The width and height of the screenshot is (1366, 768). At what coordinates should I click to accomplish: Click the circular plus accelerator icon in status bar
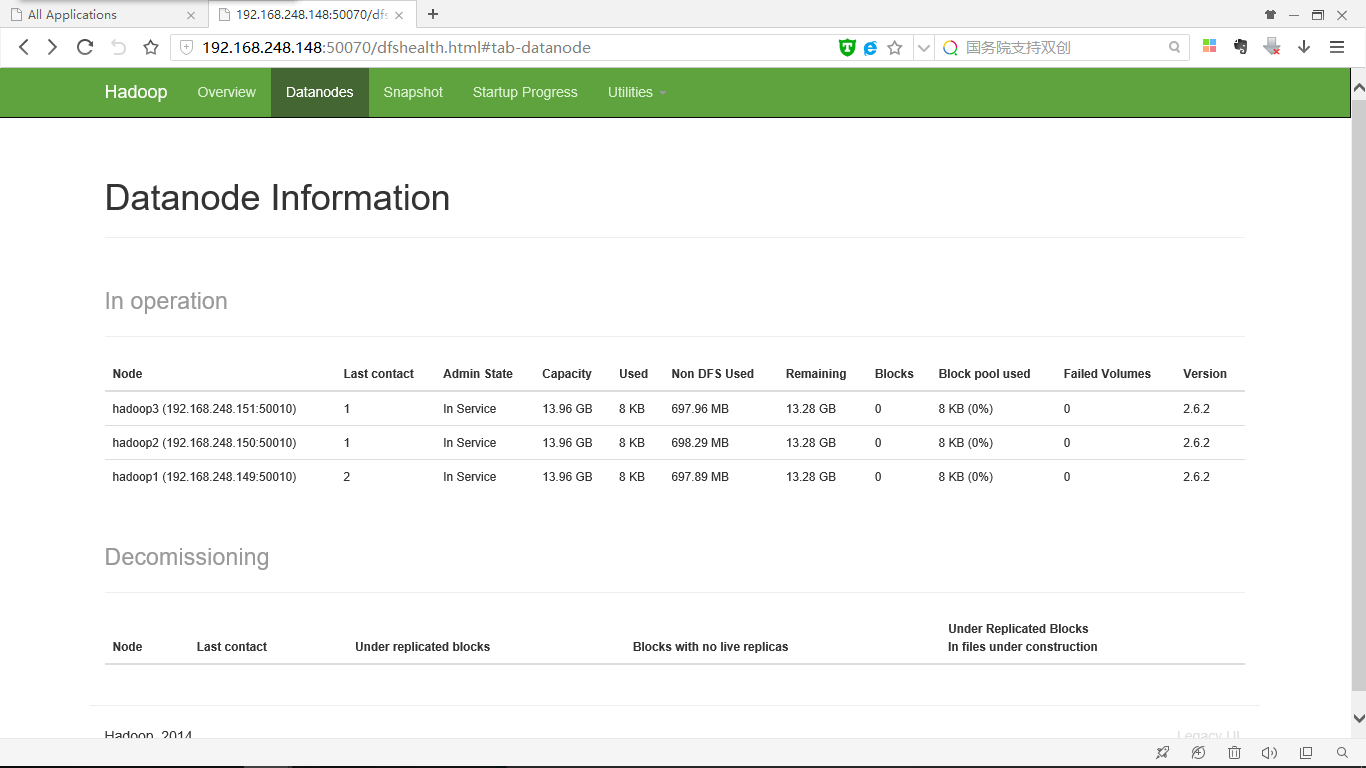coord(1198,753)
